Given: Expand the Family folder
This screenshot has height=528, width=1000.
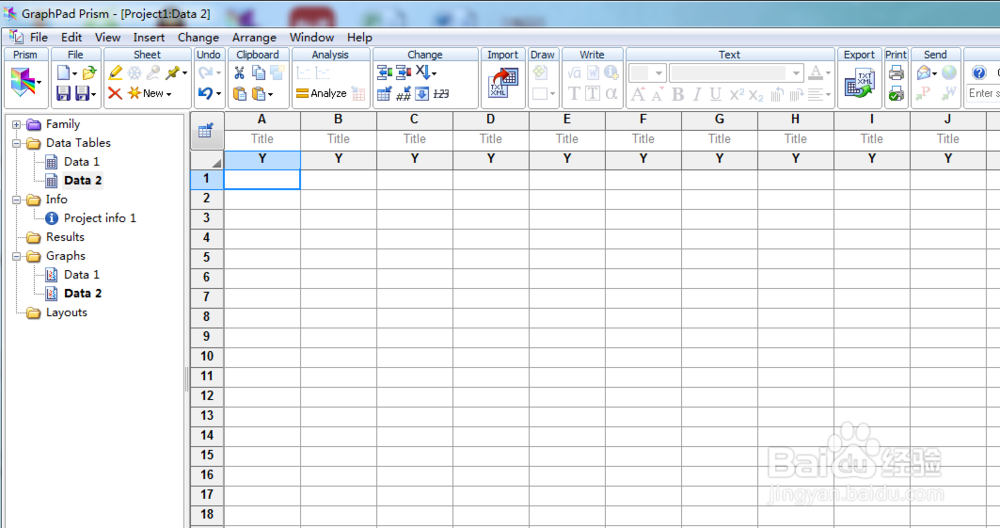Looking at the screenshot, I should point(17,124).
